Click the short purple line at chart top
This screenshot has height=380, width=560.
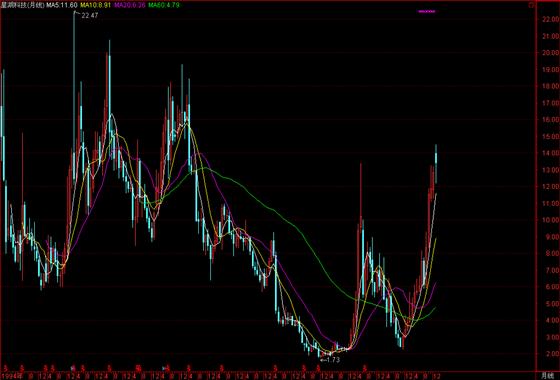pos(427,11)
